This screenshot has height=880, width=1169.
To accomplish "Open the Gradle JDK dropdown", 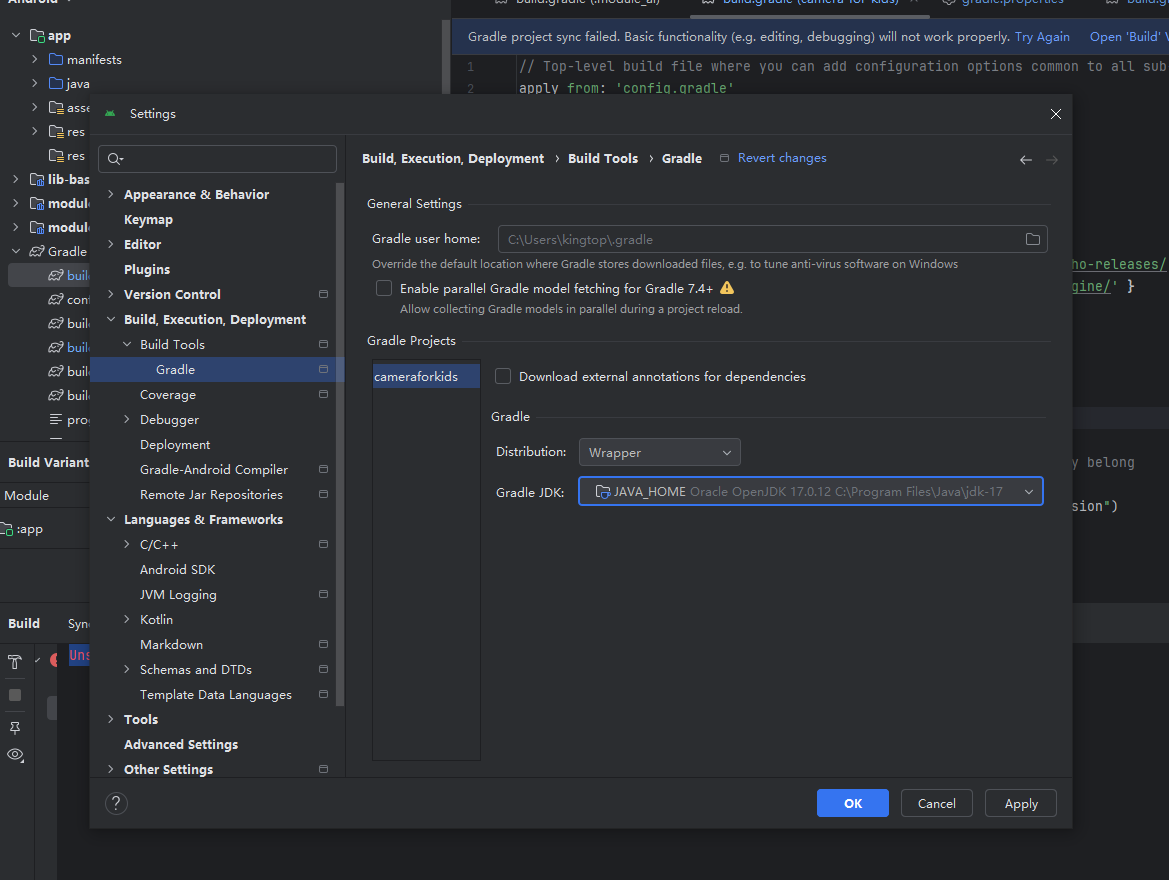I will pos(1028,491).
